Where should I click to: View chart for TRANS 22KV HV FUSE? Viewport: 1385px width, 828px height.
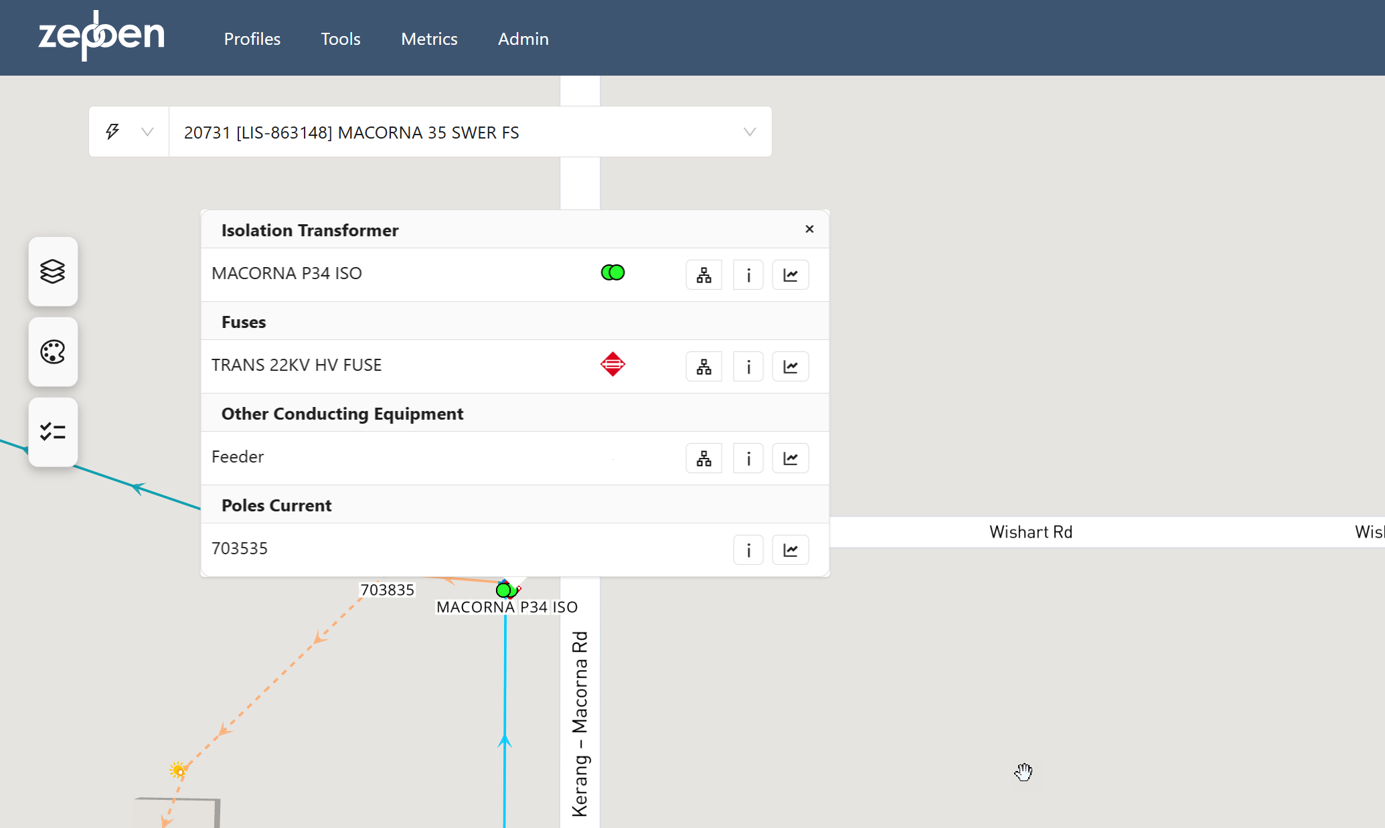790,367
